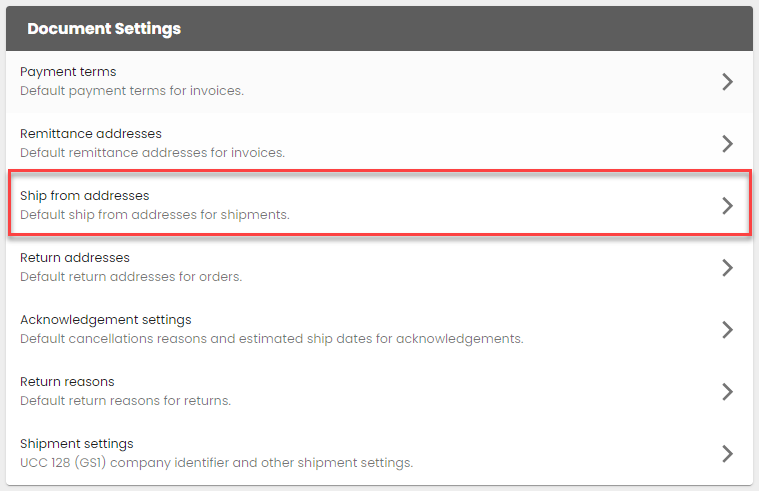Open Ship from addresses settings
The height and width of the screenshot is (491, 759).
coord(84,196)
